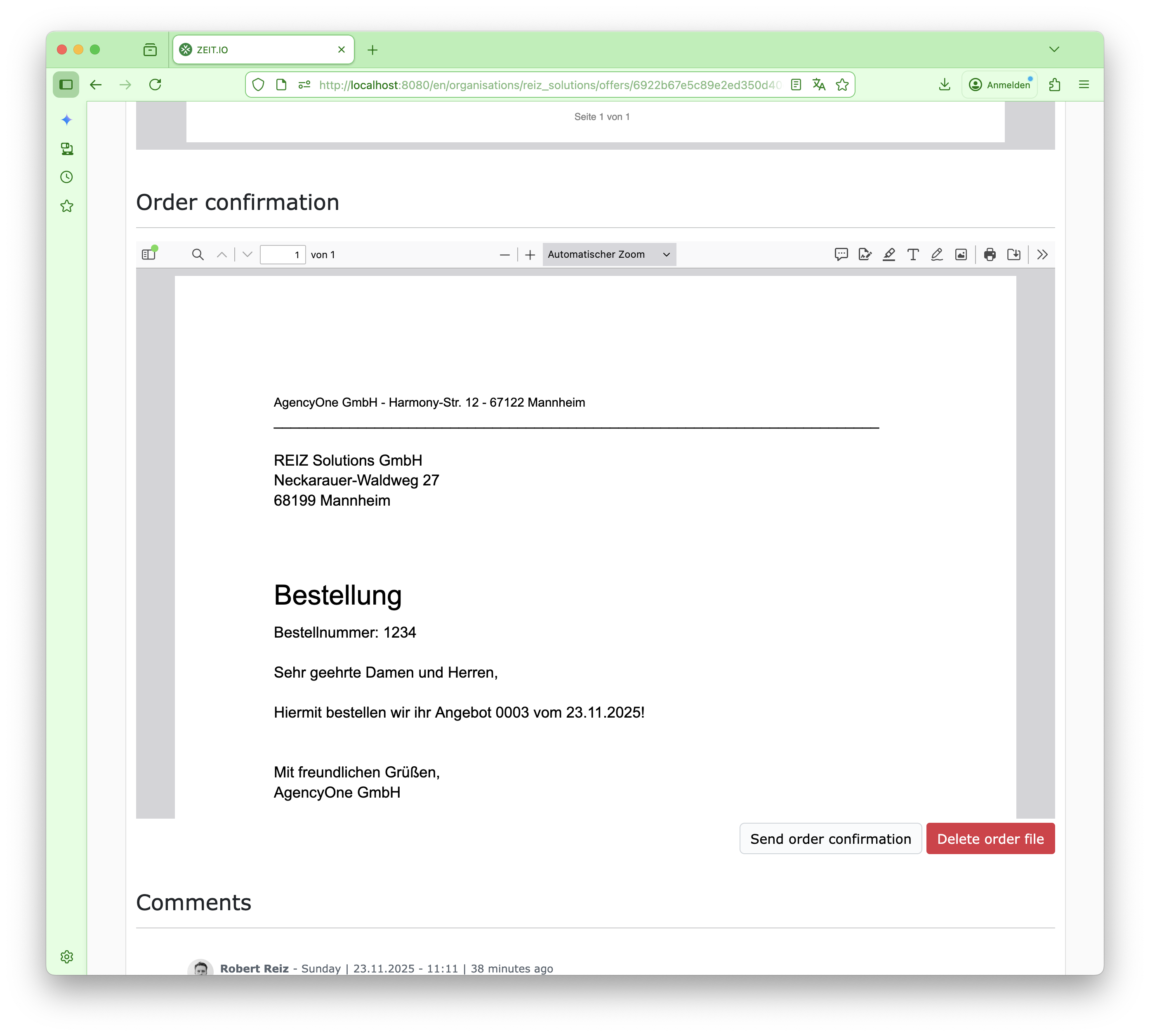Click the PDF page number field

283,254
